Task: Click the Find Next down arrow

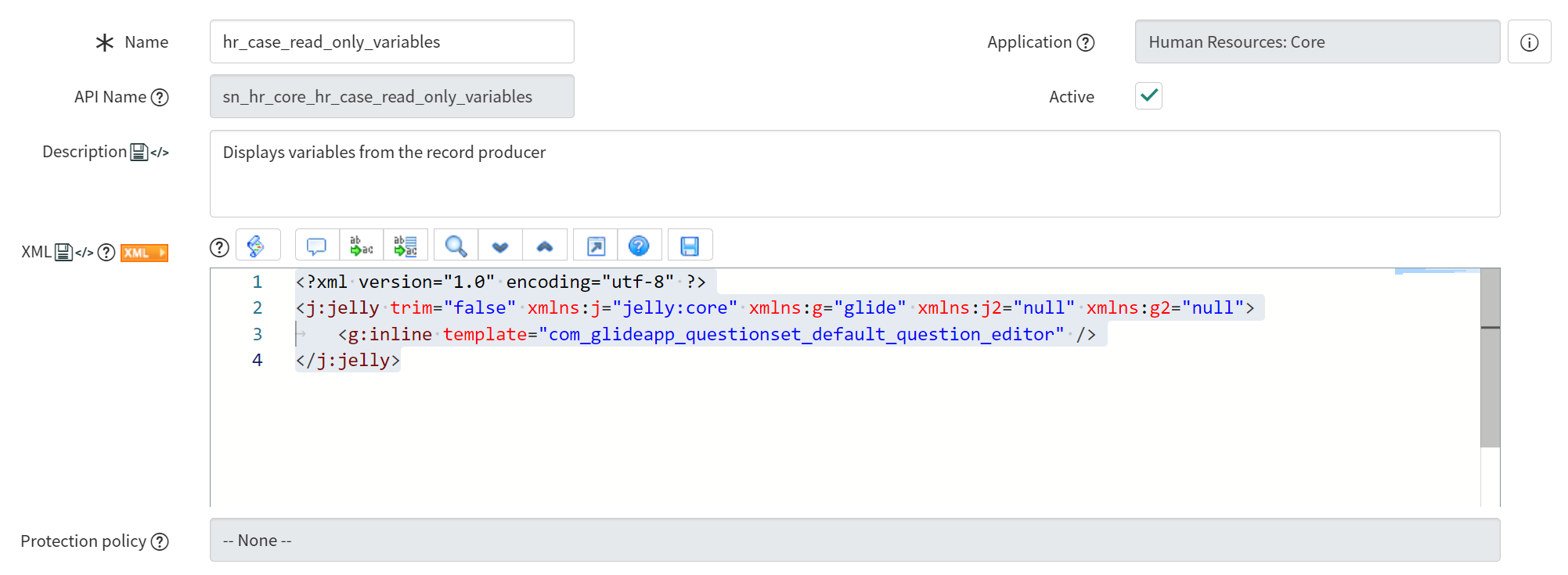Action: (500, 246)
